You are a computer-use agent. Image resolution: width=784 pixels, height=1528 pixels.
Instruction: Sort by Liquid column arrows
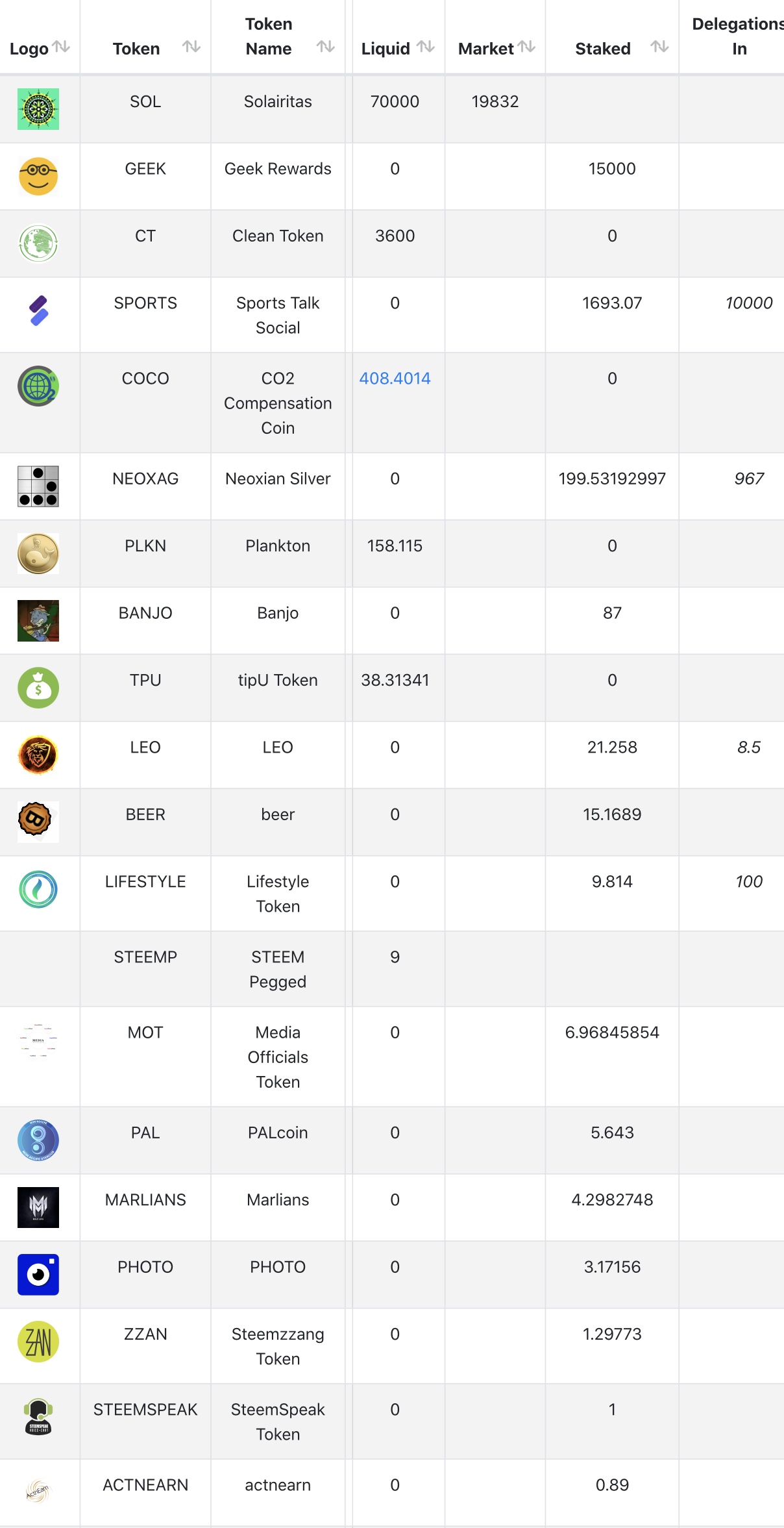[x=426, y=47]
